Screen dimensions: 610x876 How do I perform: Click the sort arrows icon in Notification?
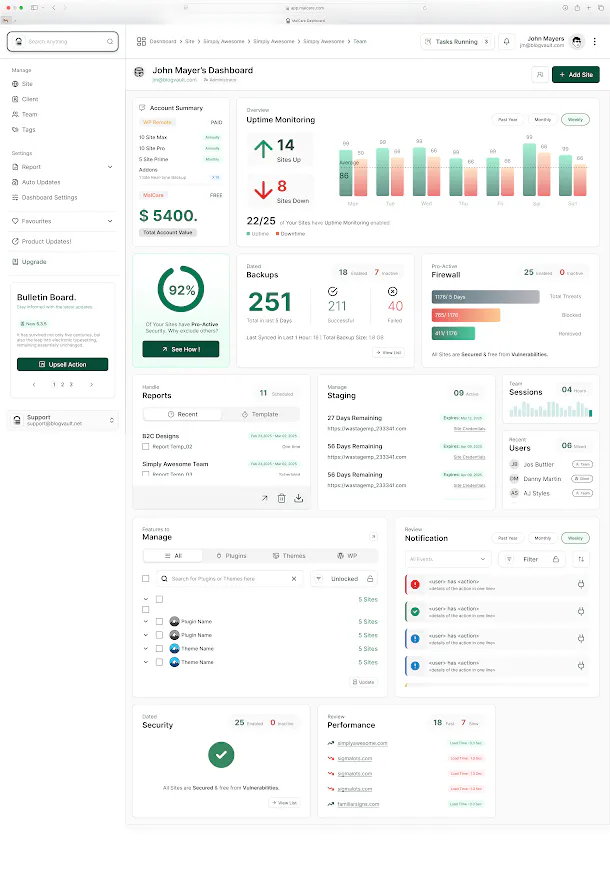click(581, 559)
